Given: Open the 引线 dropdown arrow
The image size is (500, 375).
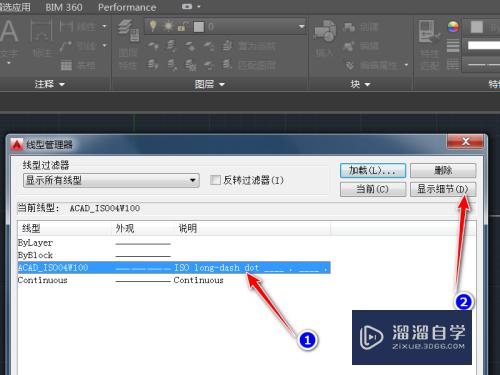Looking at the screenshot, I should 104,45.
